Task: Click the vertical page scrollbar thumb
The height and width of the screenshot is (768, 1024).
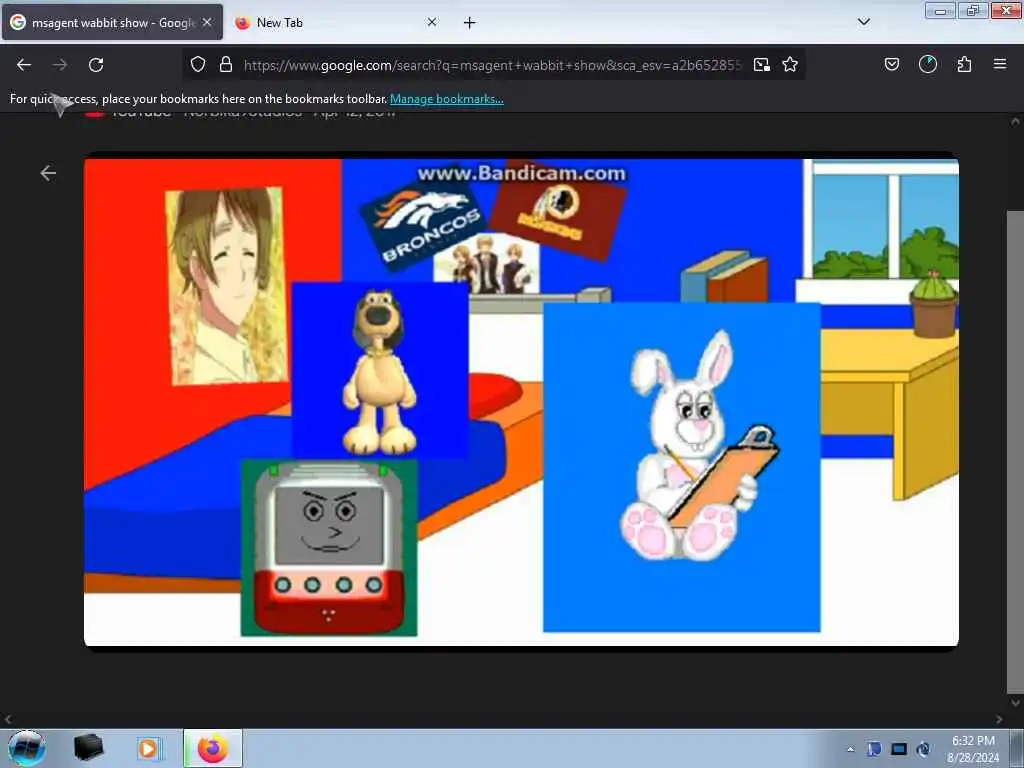Action: point(1014,453)
